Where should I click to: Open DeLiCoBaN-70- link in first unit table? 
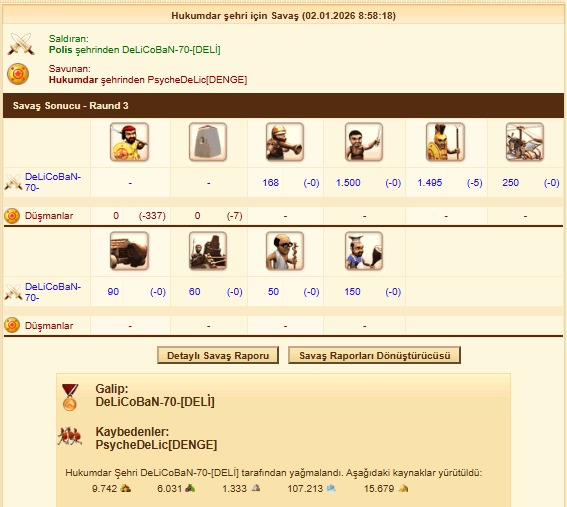pyautogui.click(x=53, y=182)
